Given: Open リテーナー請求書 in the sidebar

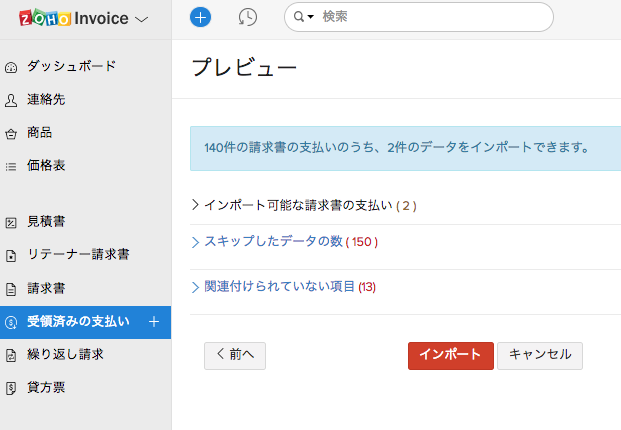Looking at the screenshot, I should coord(77,255).
